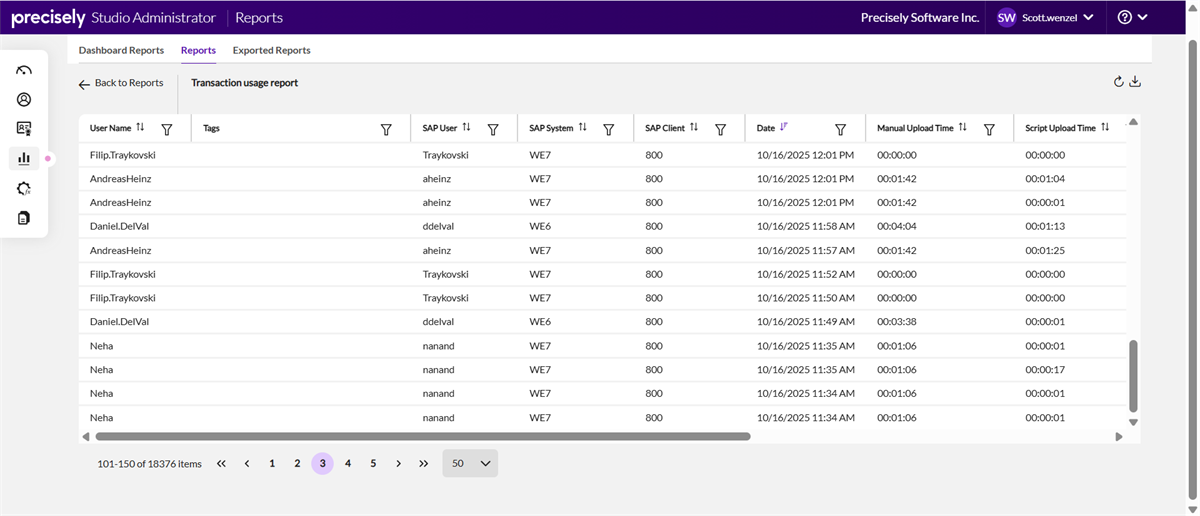The width and height of the screenshot is (1200, 516).
Task: Click AndreasHeinz in the 11:57 AM row
Action: 120,250
